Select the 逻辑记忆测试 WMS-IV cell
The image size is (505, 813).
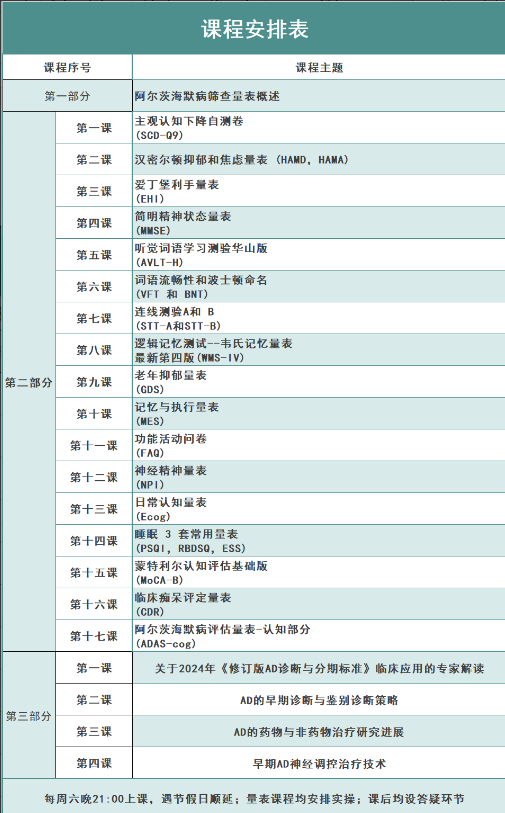pos(319,350)
